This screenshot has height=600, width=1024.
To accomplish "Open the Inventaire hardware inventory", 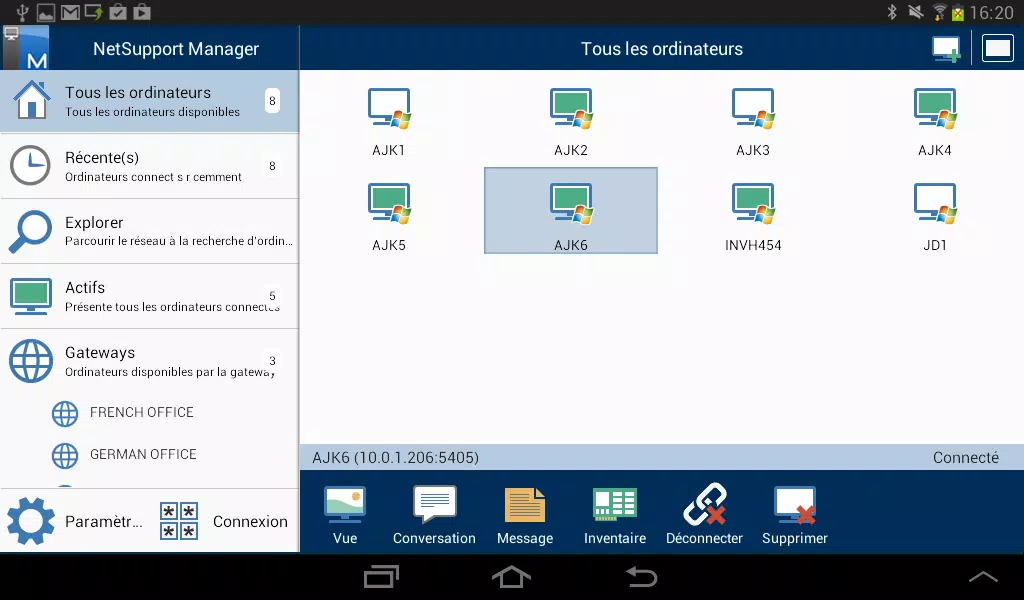I will [615, 515].
